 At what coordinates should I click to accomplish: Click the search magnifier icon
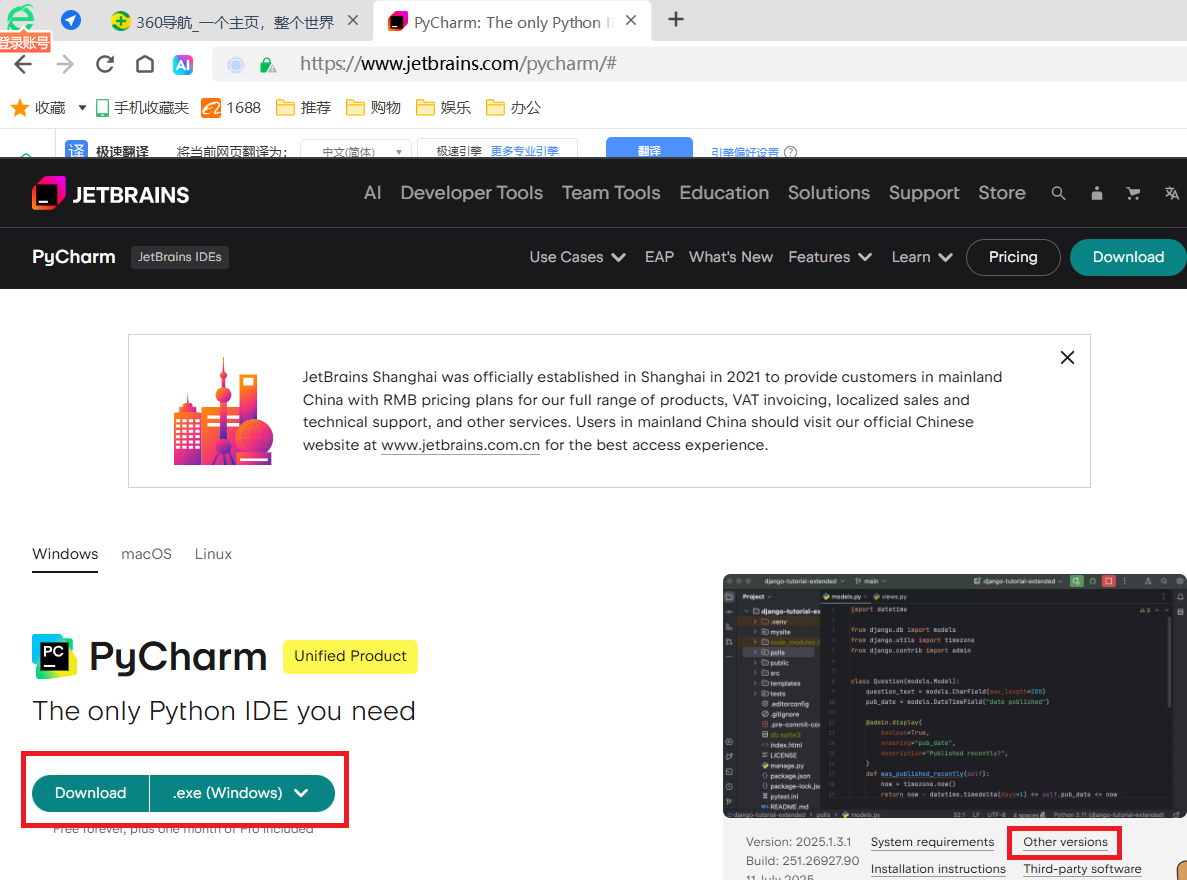(x=1058, y=194)
